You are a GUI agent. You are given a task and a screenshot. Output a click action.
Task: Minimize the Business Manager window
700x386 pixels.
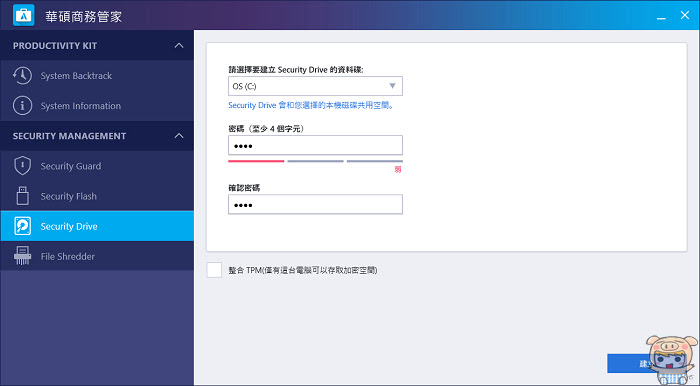pos(661,16)
